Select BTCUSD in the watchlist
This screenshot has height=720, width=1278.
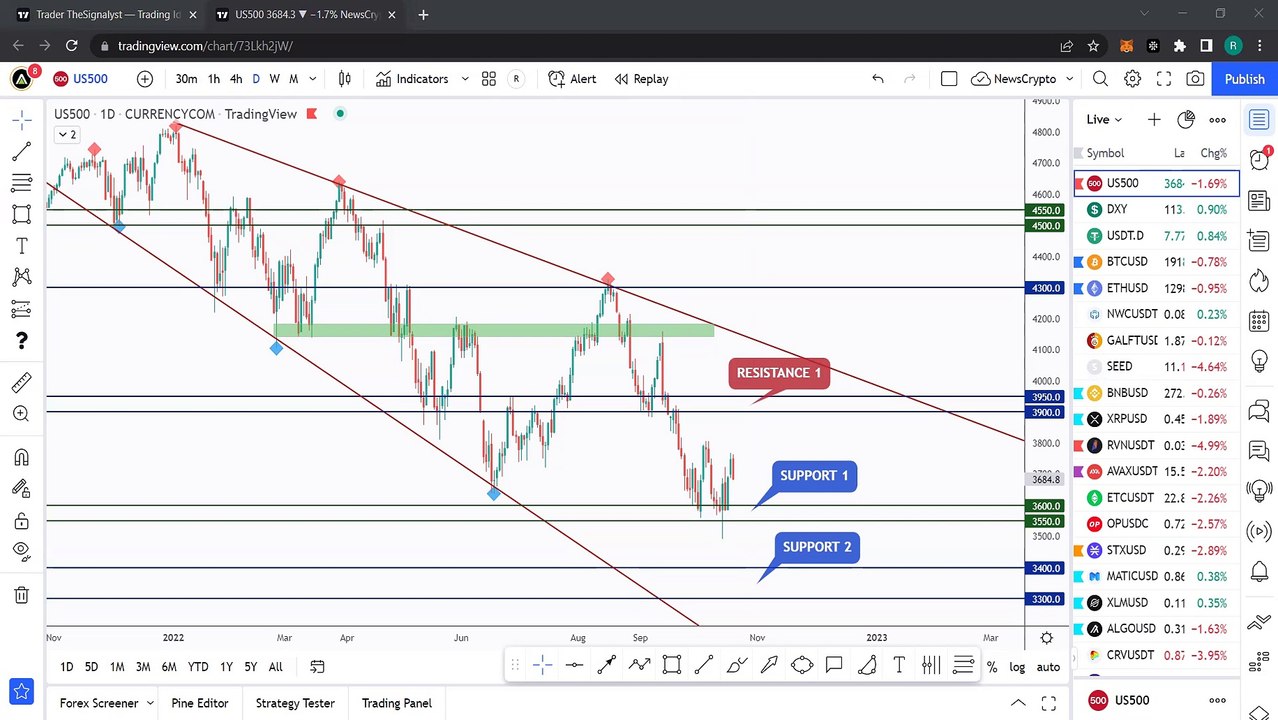1157,262
